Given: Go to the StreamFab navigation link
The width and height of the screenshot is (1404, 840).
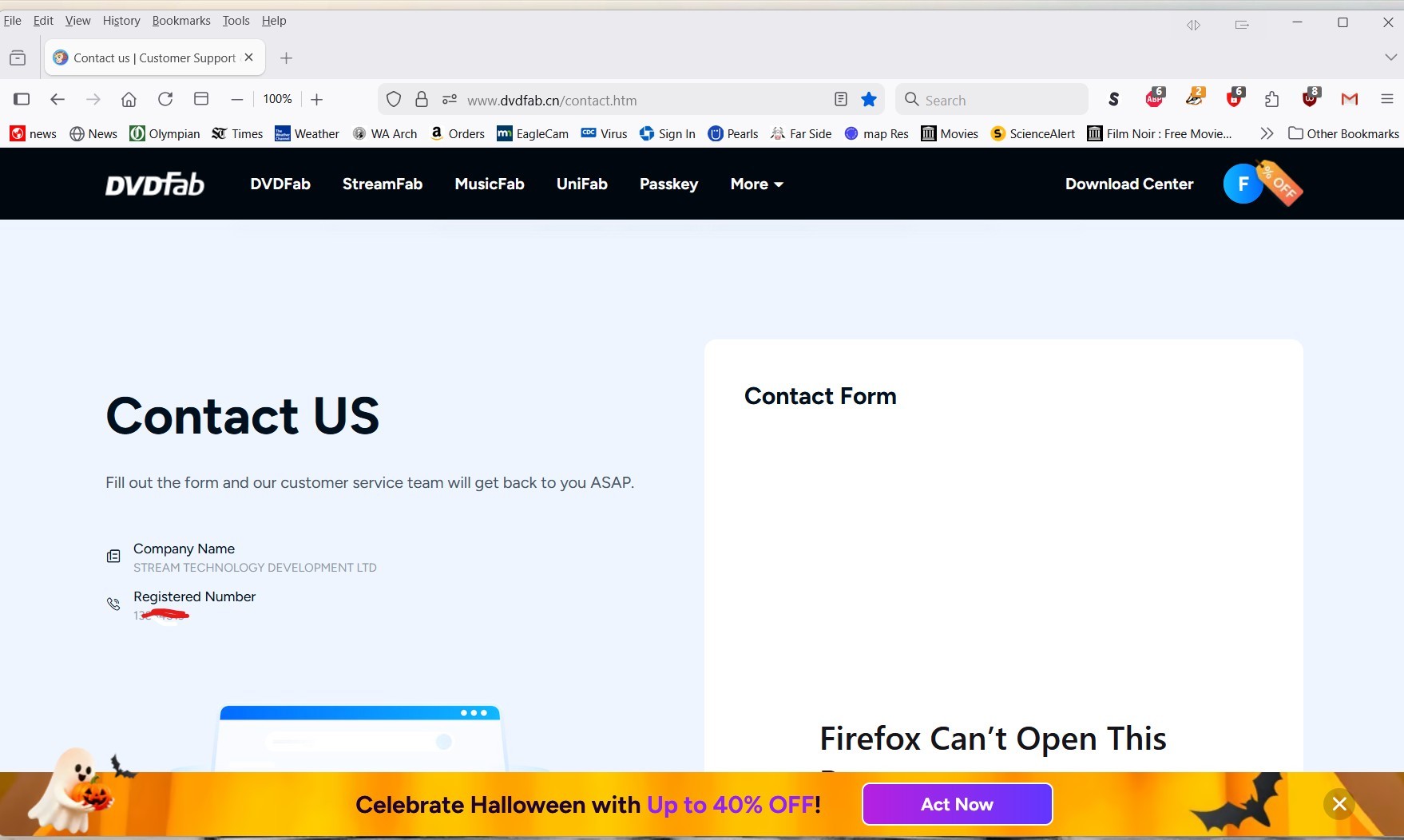Looking at the screenshot, I should point(383,184).
